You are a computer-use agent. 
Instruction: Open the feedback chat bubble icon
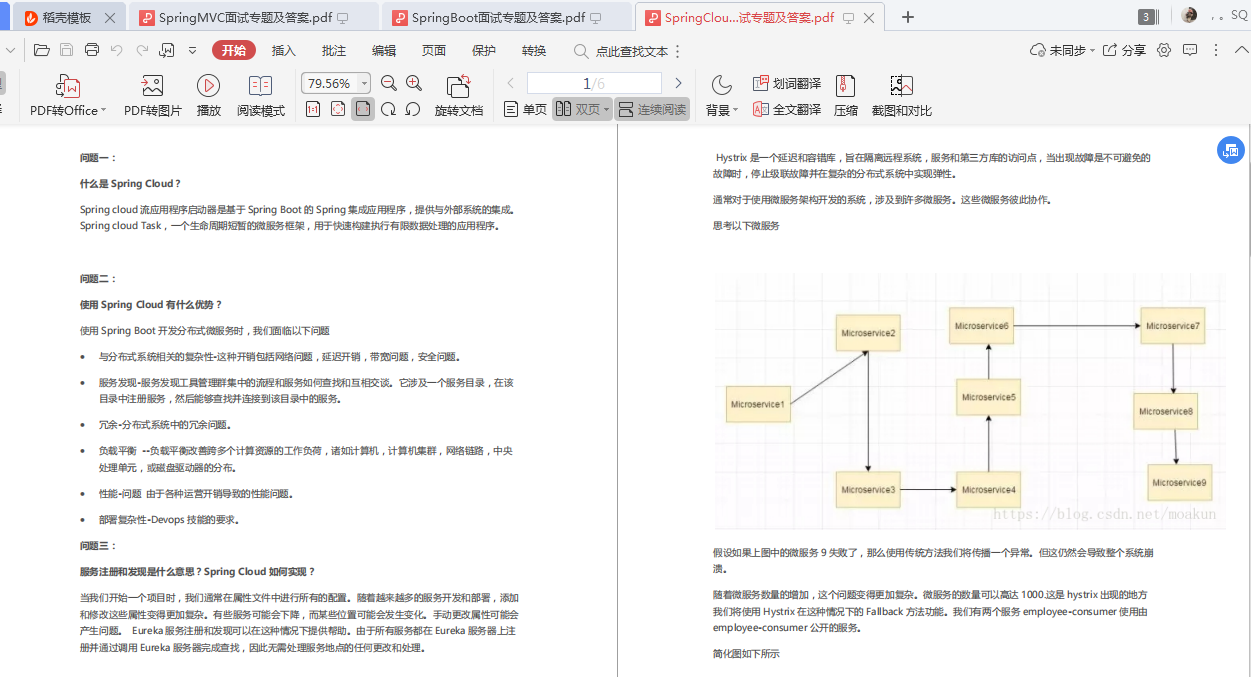pyautogui.click(x=1190, y=50)
